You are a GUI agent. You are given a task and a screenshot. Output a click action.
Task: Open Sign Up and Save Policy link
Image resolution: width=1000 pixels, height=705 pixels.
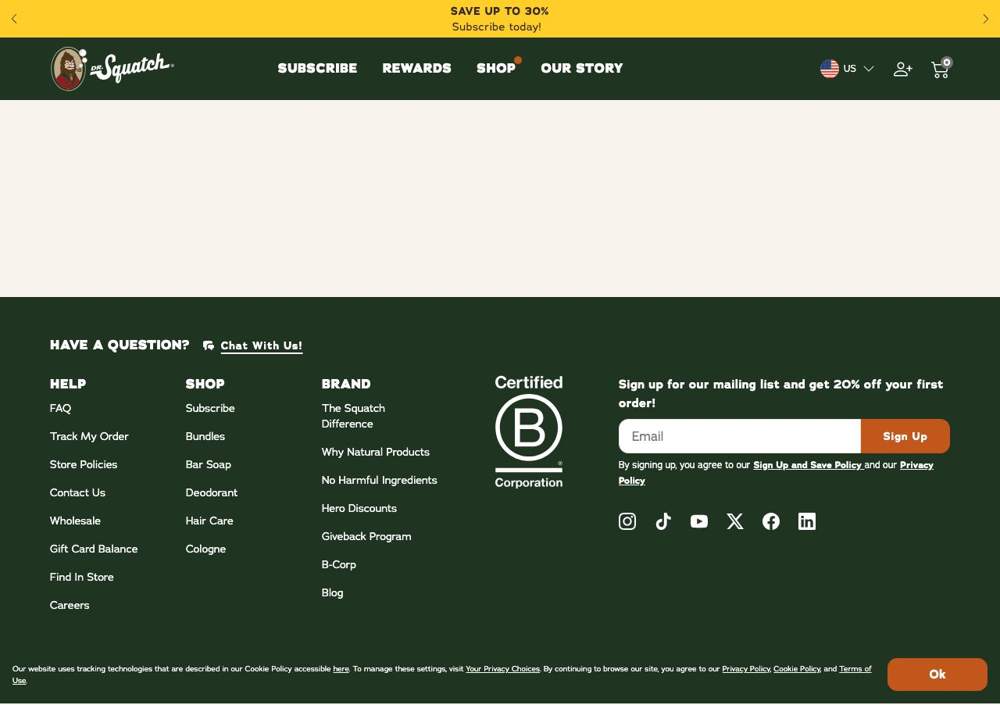(807, 465)
